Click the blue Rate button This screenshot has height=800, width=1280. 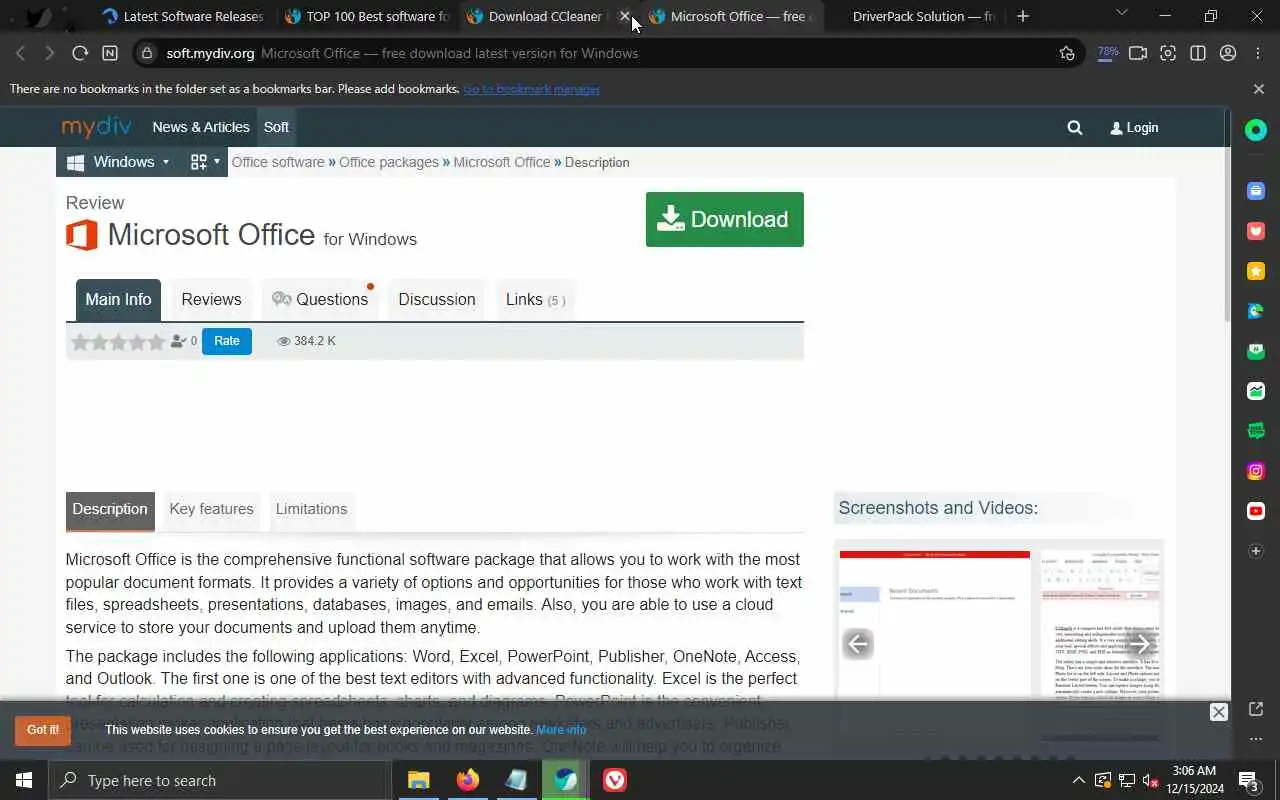point(227,341)
